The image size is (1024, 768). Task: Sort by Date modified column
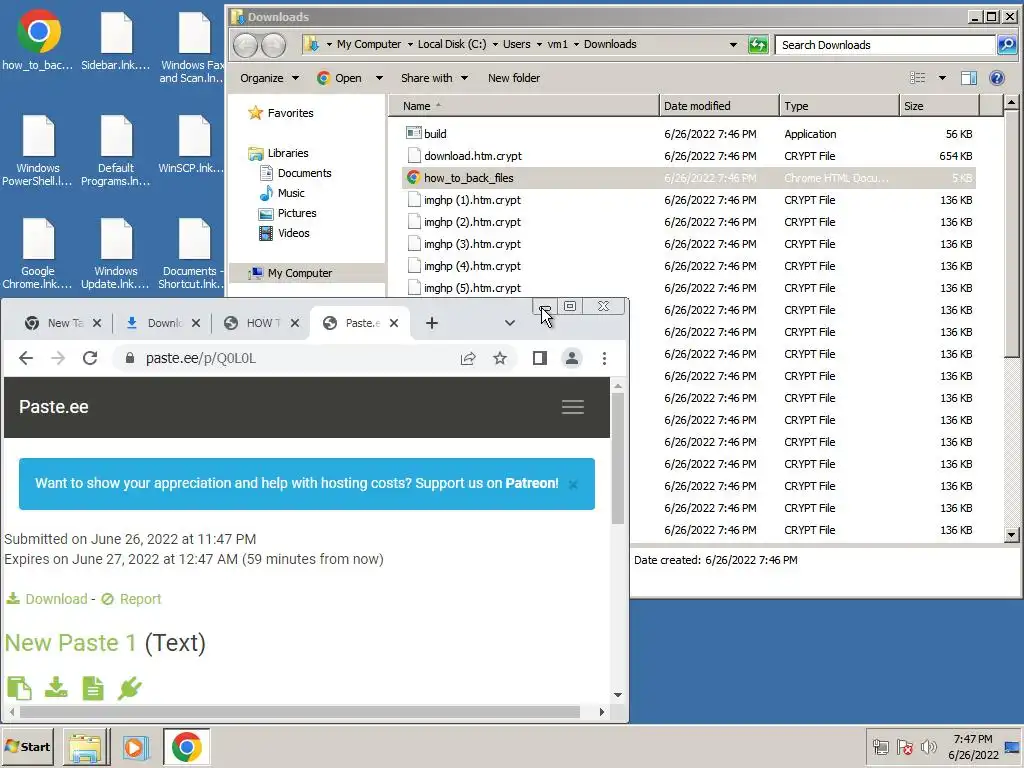coord(719,106)
